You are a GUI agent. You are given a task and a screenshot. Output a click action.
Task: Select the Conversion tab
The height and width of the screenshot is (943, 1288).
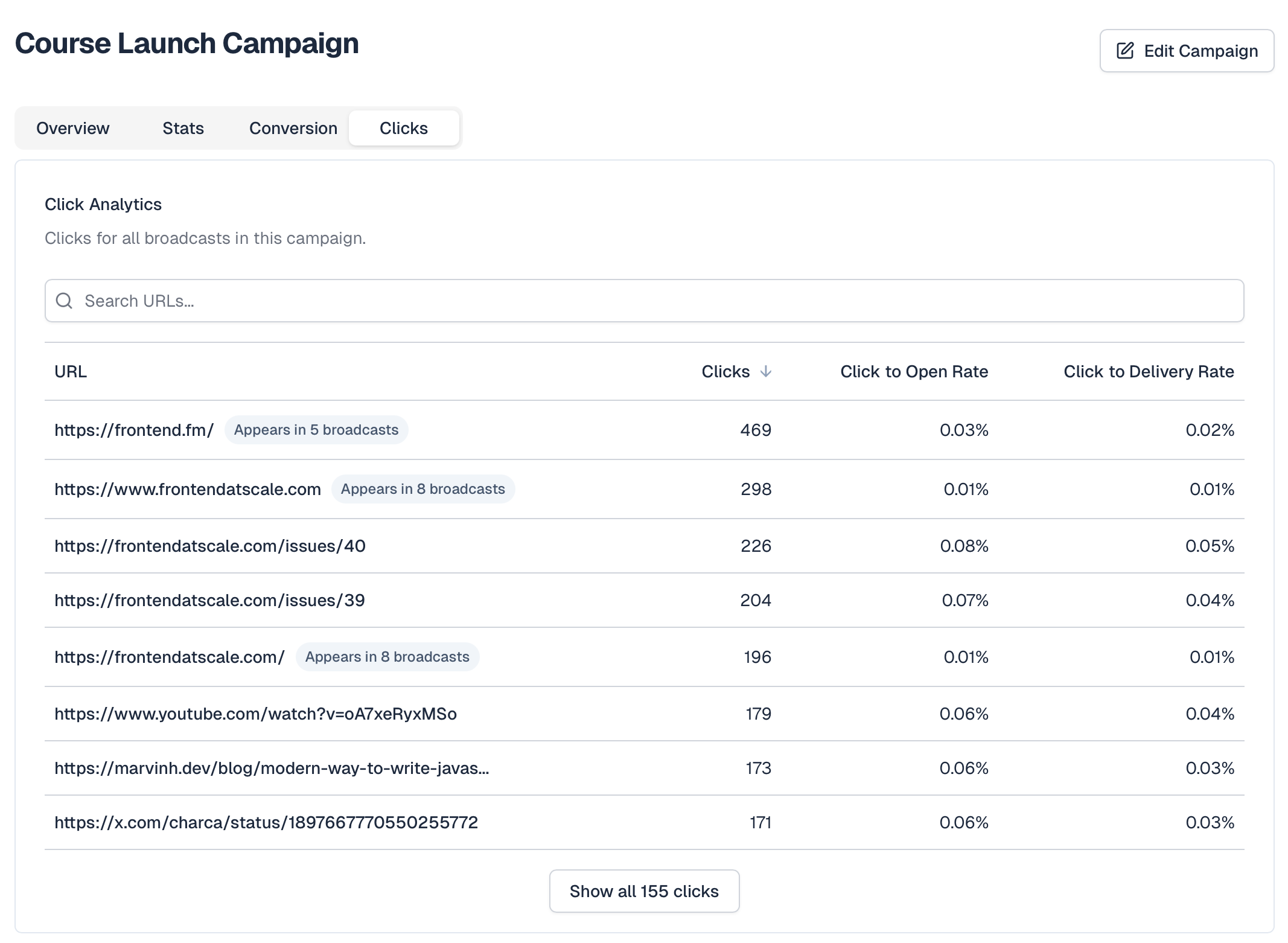pos(293,128)
